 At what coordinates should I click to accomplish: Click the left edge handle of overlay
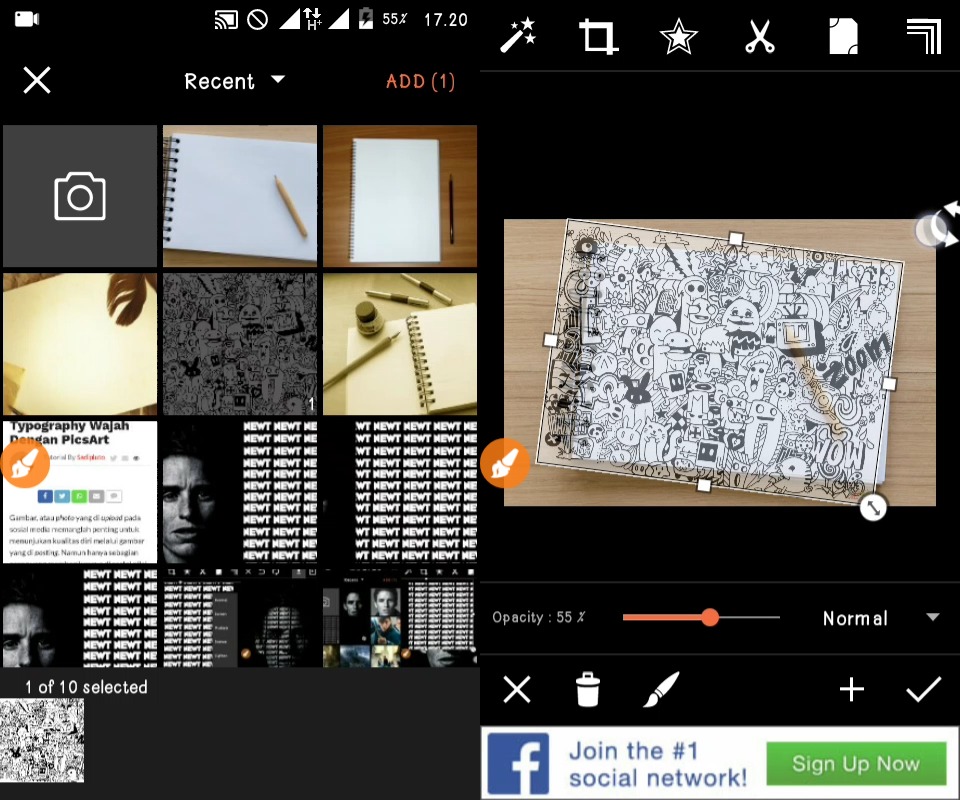click(x=550, y=340)
